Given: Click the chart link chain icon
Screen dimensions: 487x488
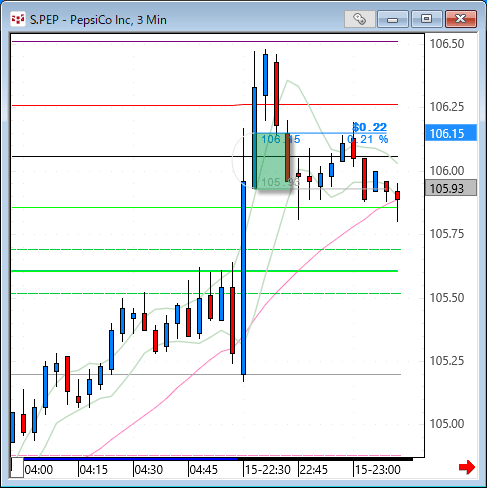Looking at the screenshot, I should (360, 19).
